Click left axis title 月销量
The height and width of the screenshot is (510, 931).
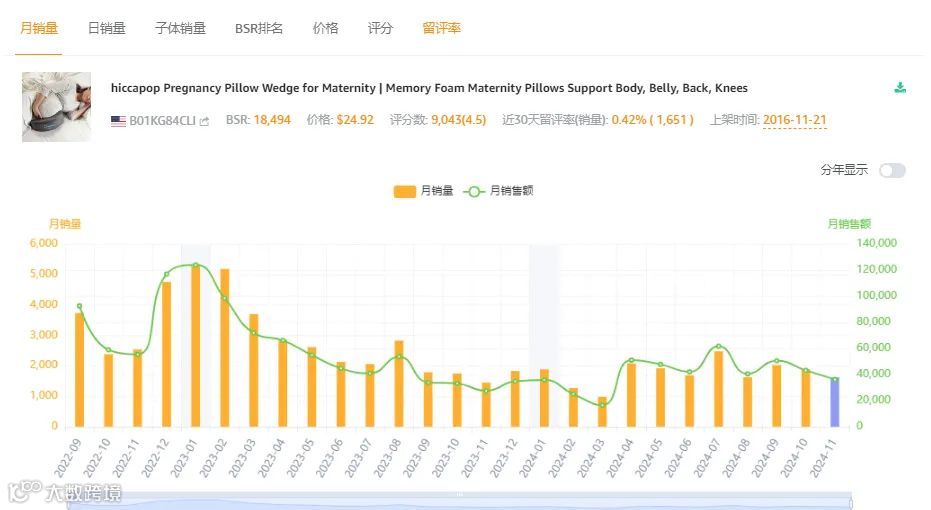point(65,224)
